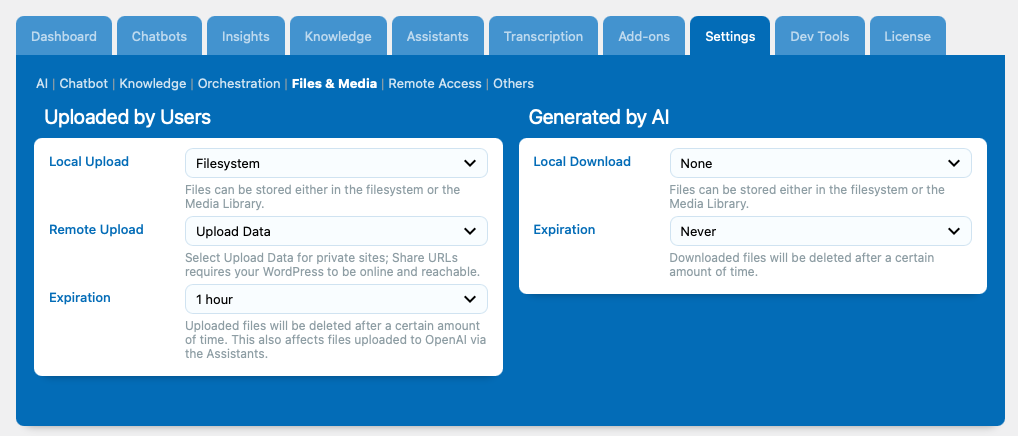Open the Remote Upload dropdown

click(x=336, y=231)
